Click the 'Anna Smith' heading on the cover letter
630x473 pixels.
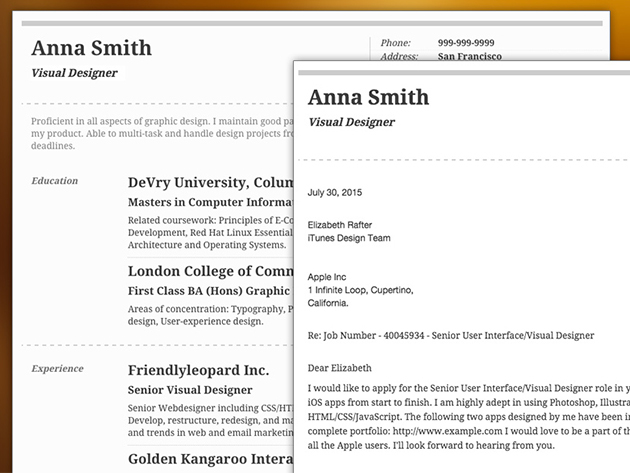click(x=368, y=97)
